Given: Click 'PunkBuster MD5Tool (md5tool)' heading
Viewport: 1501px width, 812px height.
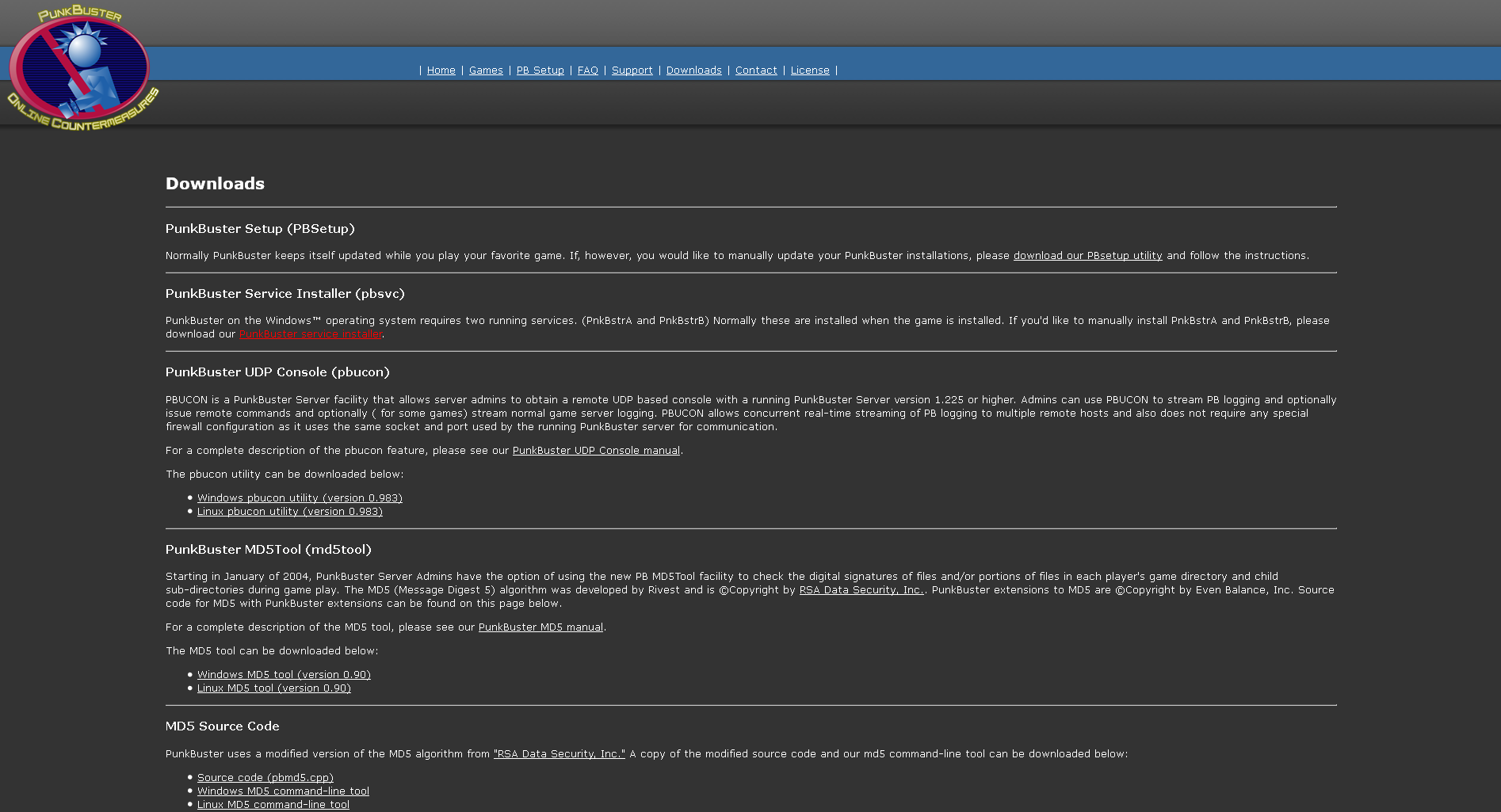Looking at the screenshot, I should 269,550.
